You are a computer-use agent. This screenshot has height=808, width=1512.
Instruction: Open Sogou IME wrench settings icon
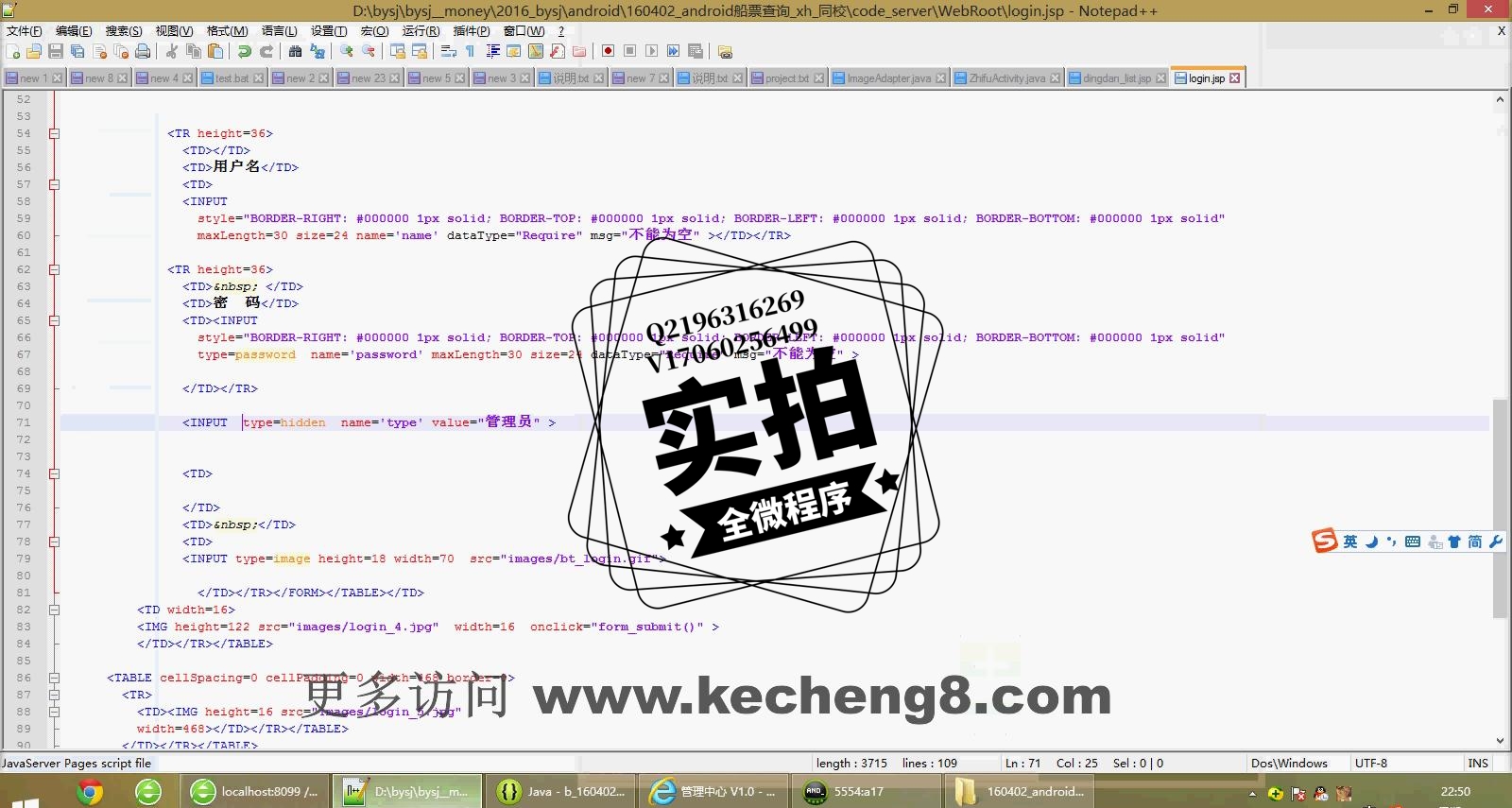point(1496,542)
